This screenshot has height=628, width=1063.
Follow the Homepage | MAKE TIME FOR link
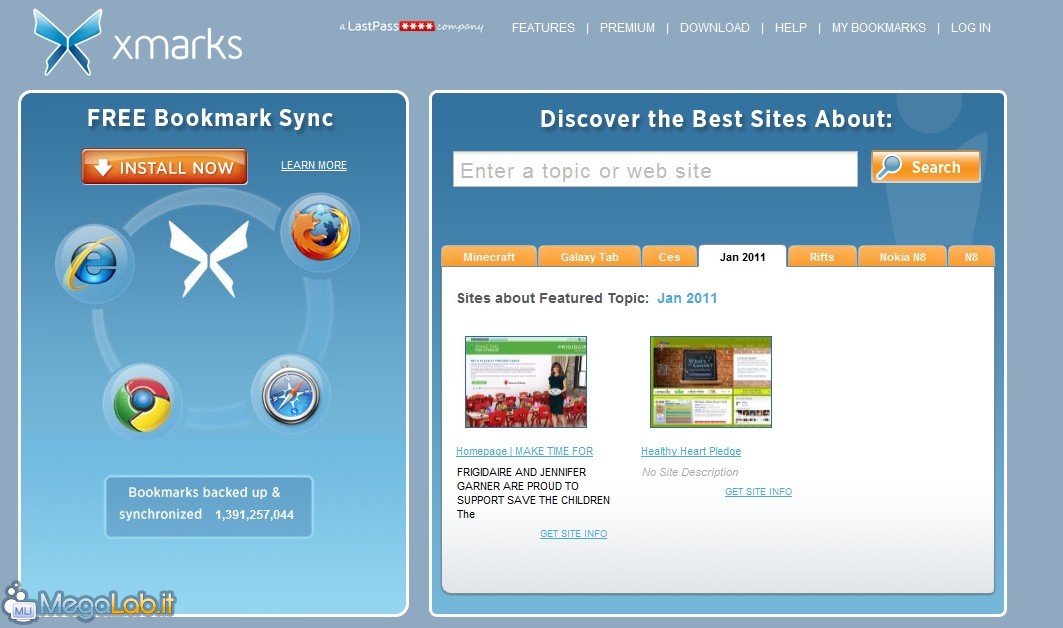click(525, 451)
